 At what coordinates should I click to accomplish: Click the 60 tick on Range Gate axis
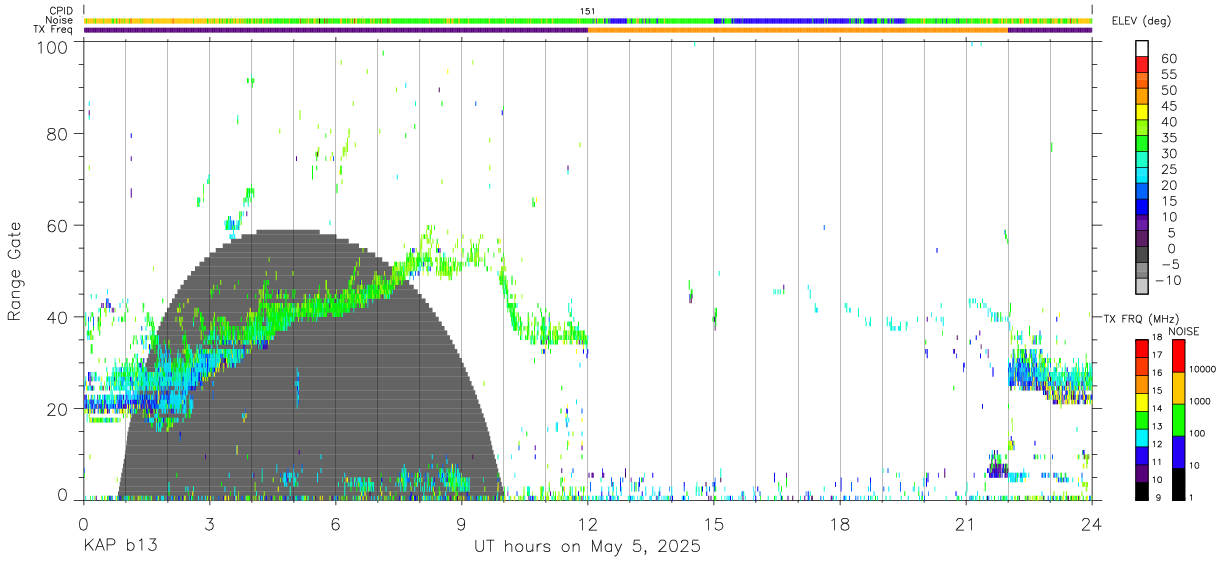(58, 226)
